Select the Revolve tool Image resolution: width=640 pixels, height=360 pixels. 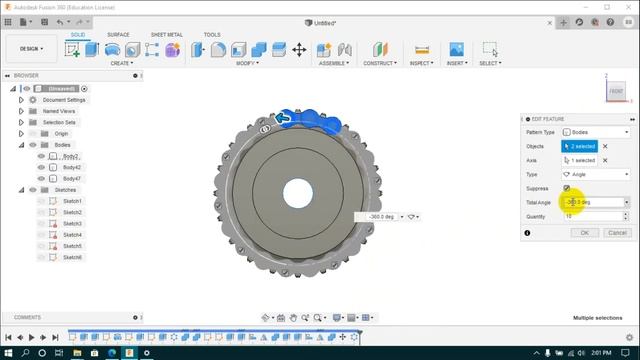pos(112,50)
